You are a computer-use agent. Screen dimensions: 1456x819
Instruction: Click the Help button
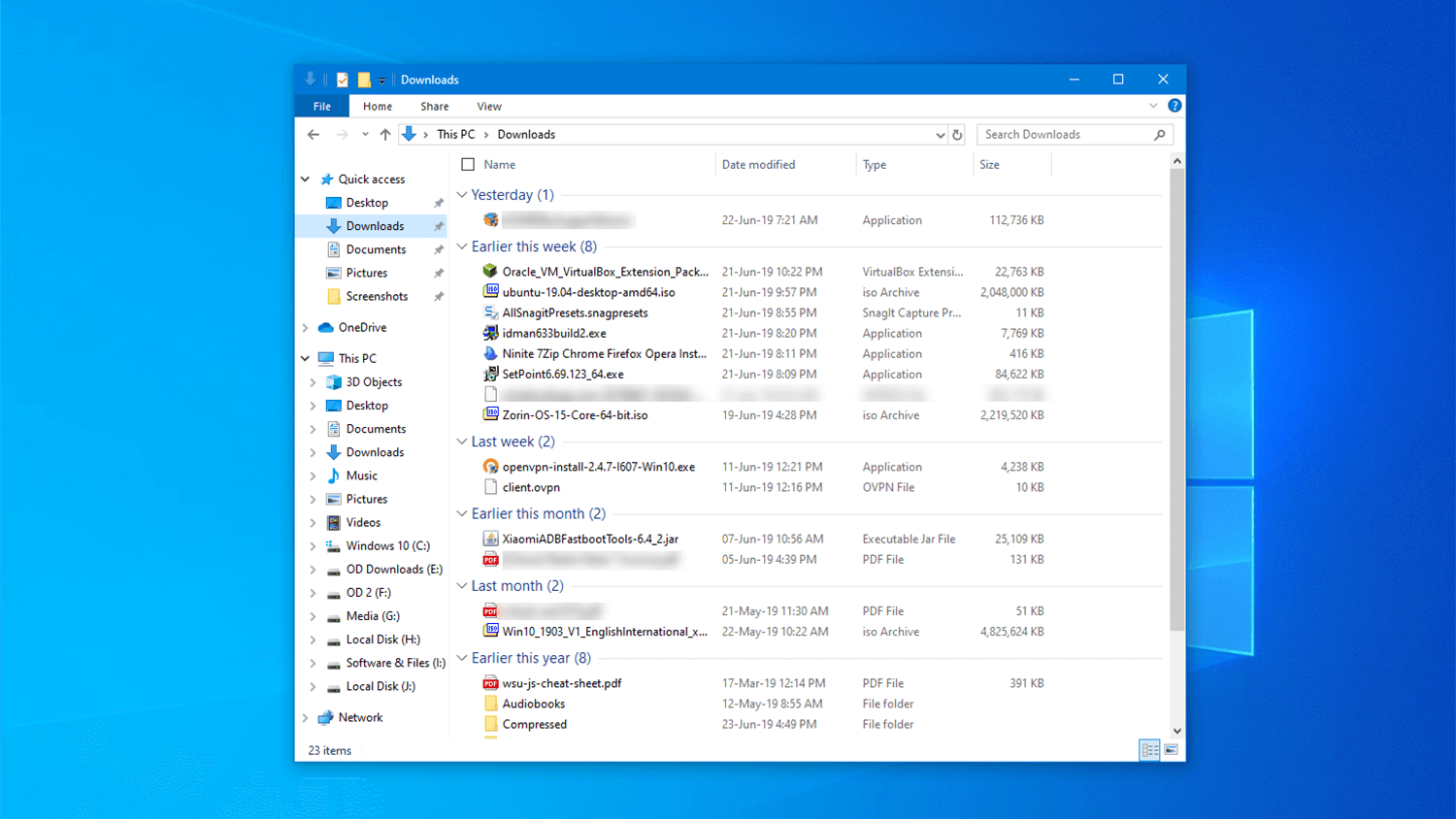tap(1175, 106)
